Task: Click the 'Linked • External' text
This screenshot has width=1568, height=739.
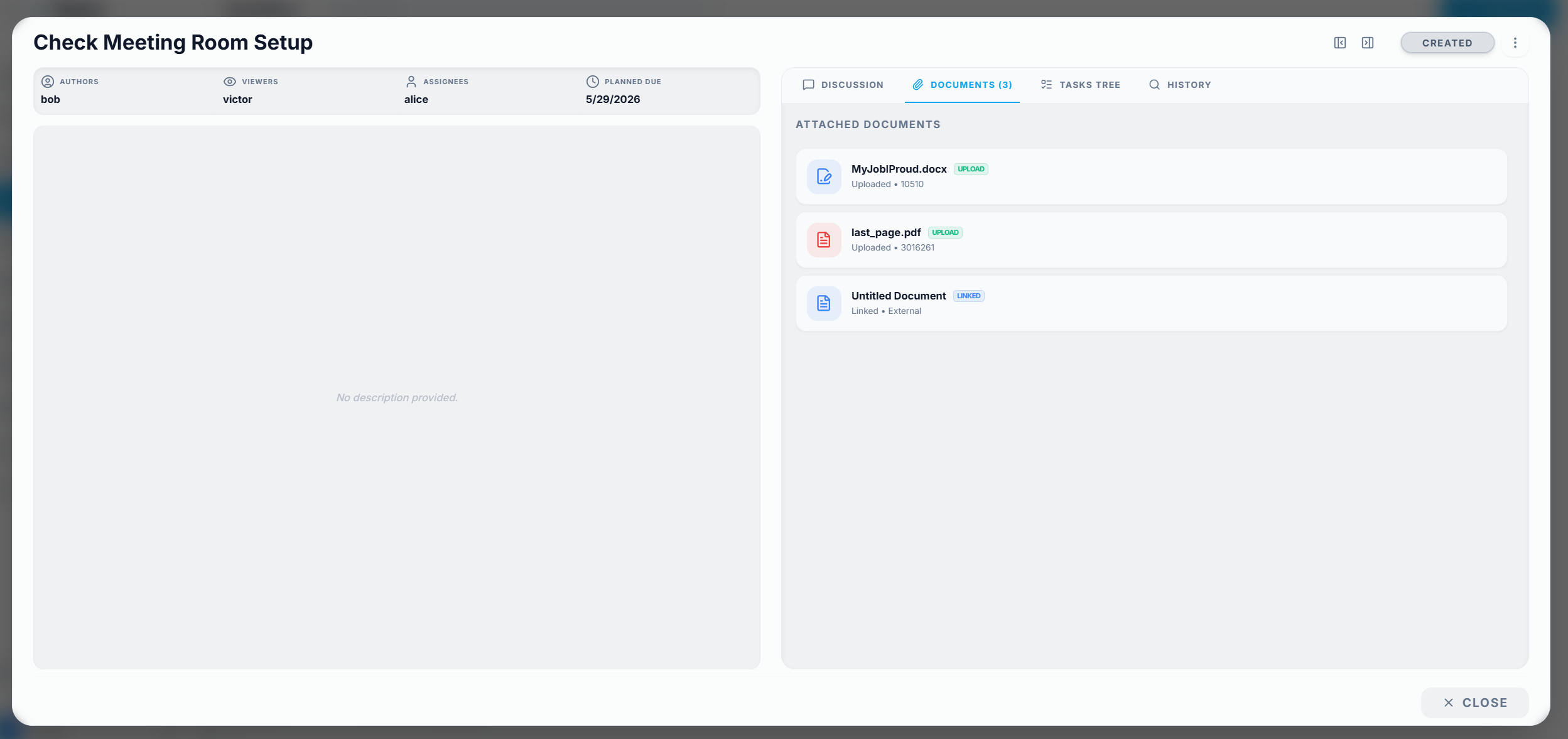Action: pyautogui.click(x=886, y=311)
